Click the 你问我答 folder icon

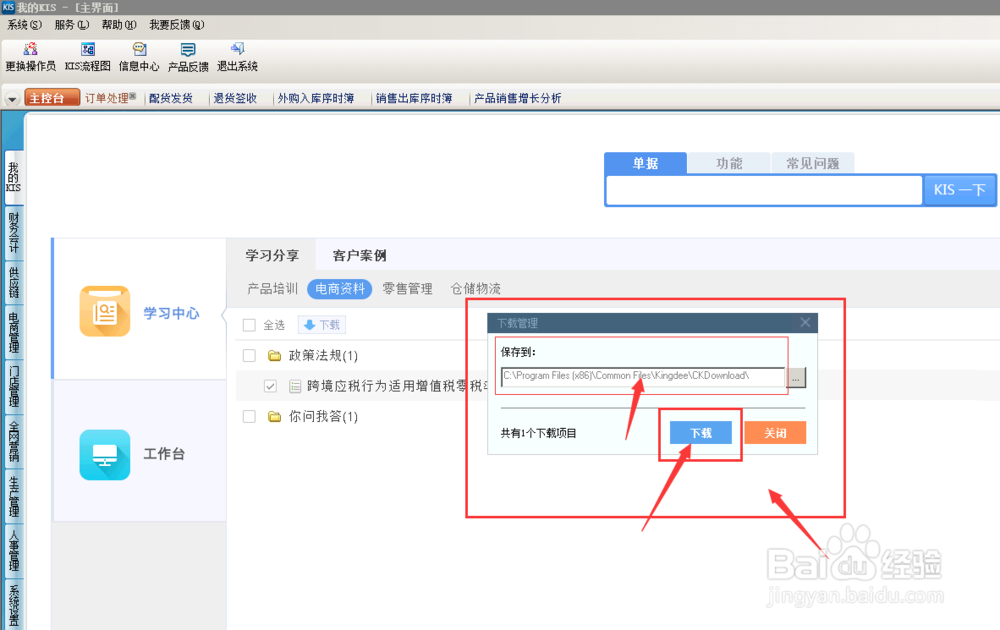pos(274,416)
